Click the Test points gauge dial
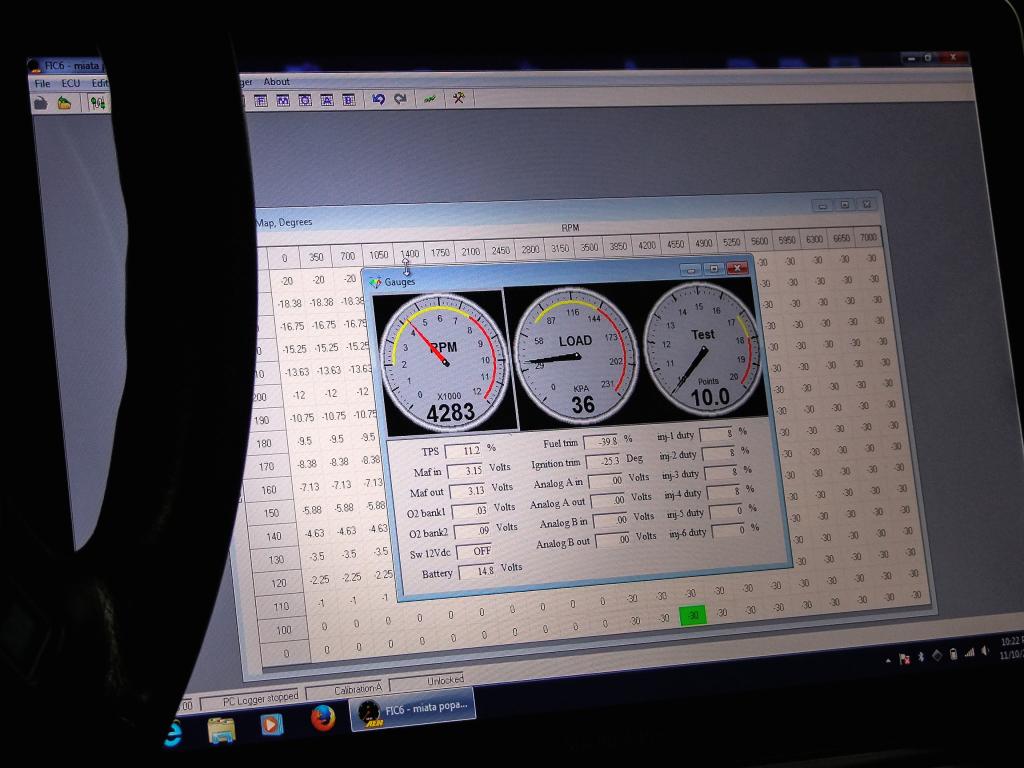The image size is (1024, 768). [x=703, y=349]
